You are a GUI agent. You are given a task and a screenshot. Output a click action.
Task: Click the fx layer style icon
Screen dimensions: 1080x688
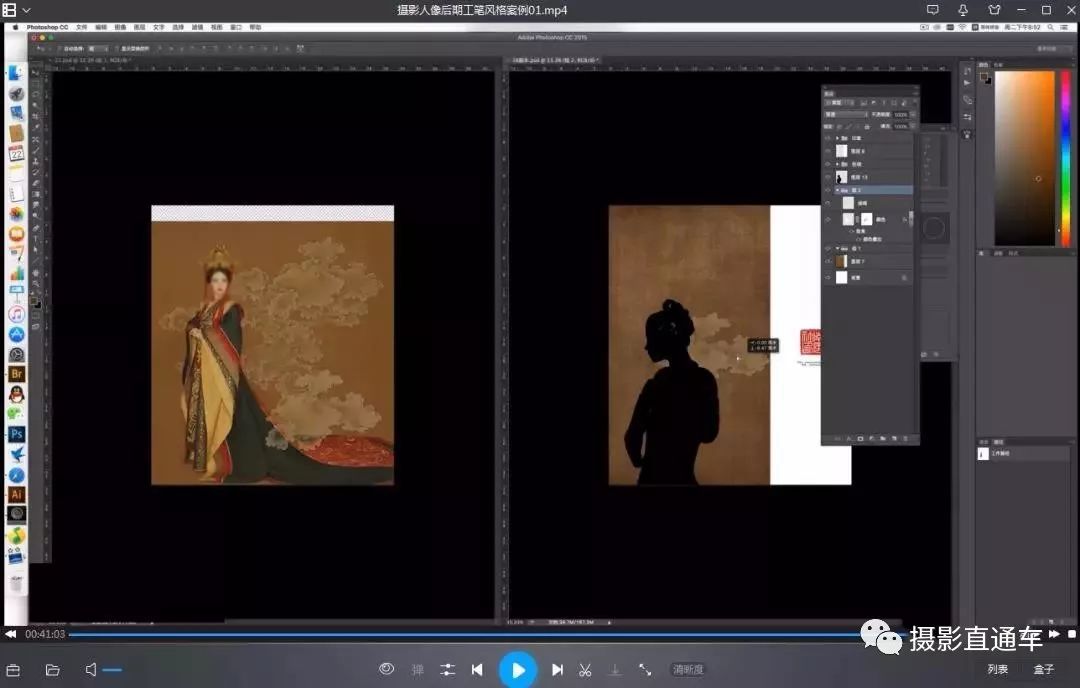click(849, 439)
